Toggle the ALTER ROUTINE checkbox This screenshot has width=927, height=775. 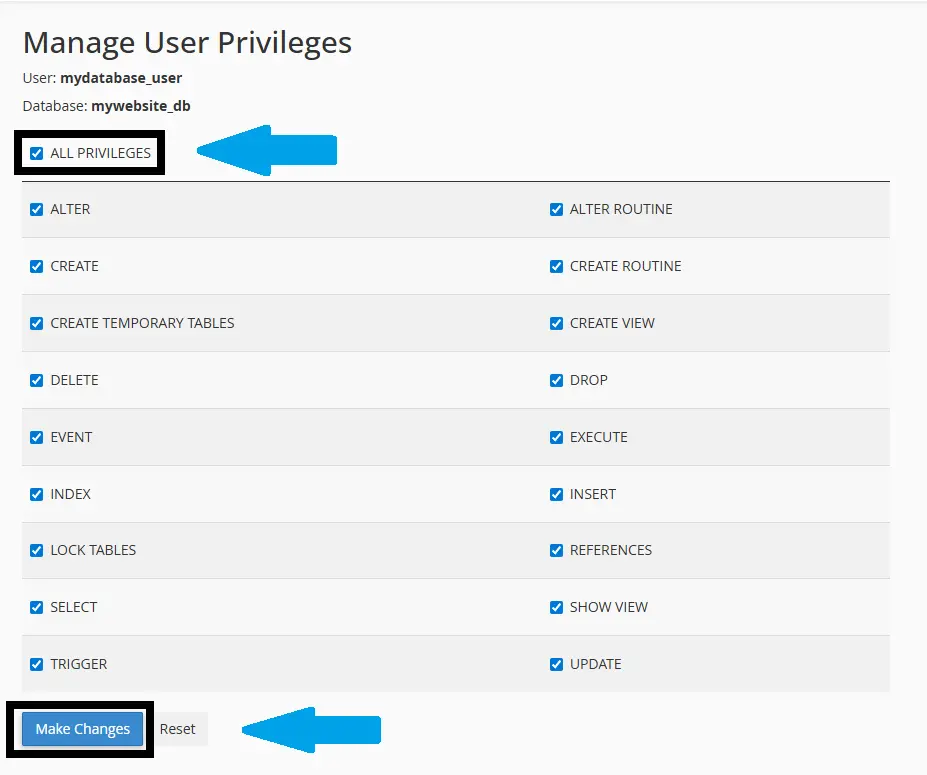(556, 209)
